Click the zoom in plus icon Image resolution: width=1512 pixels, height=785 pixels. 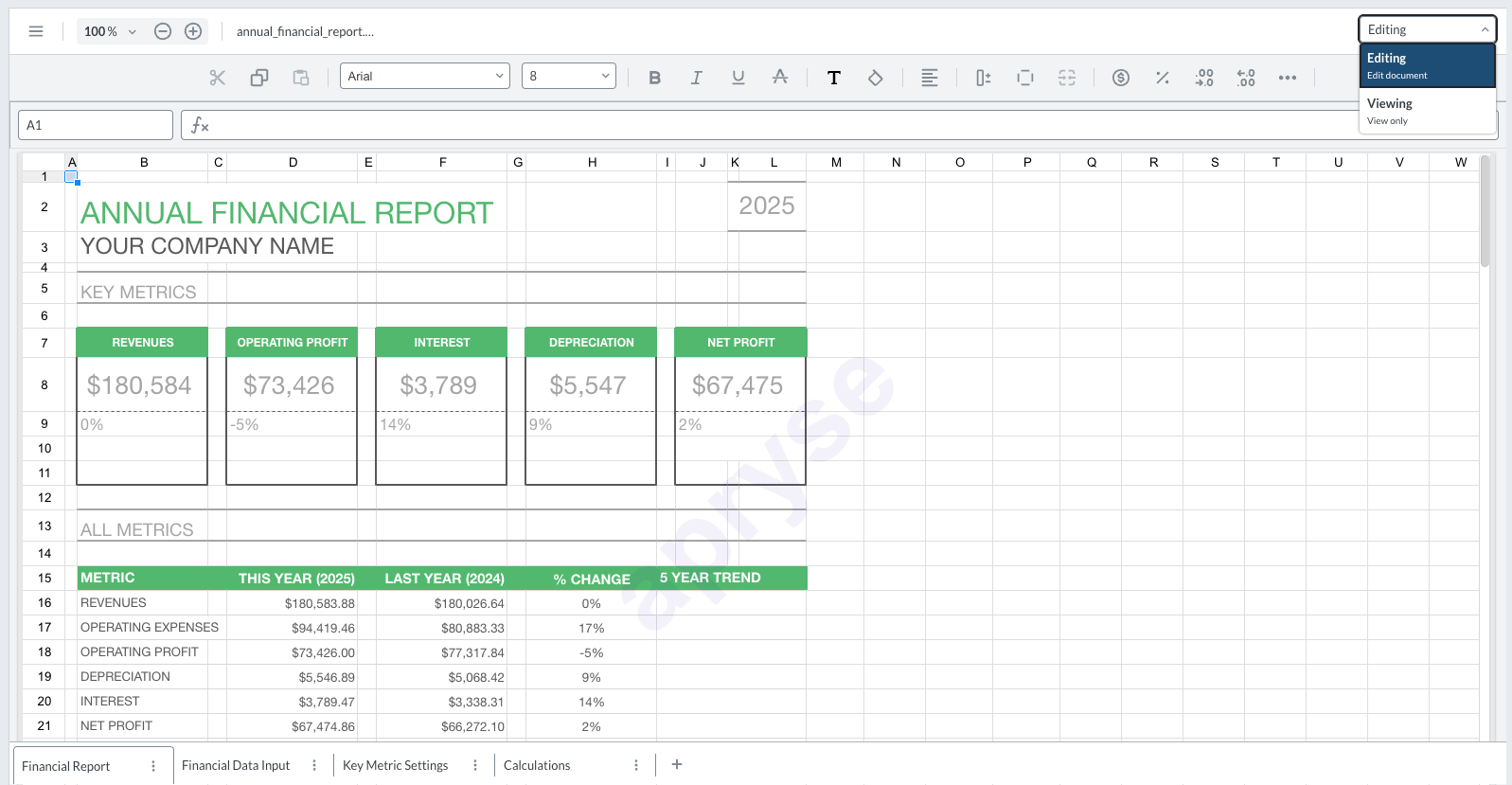tap(193, 31)
